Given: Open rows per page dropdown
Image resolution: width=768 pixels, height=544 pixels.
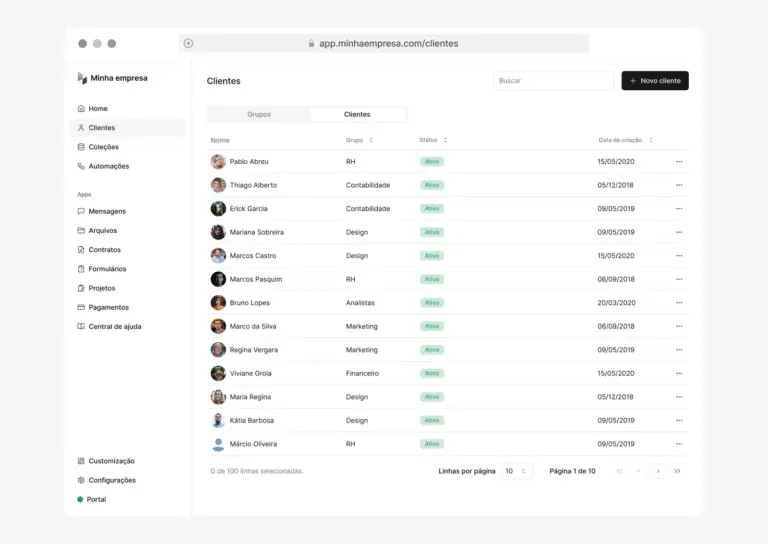Looking at the screenshot, I should (516, 471).
